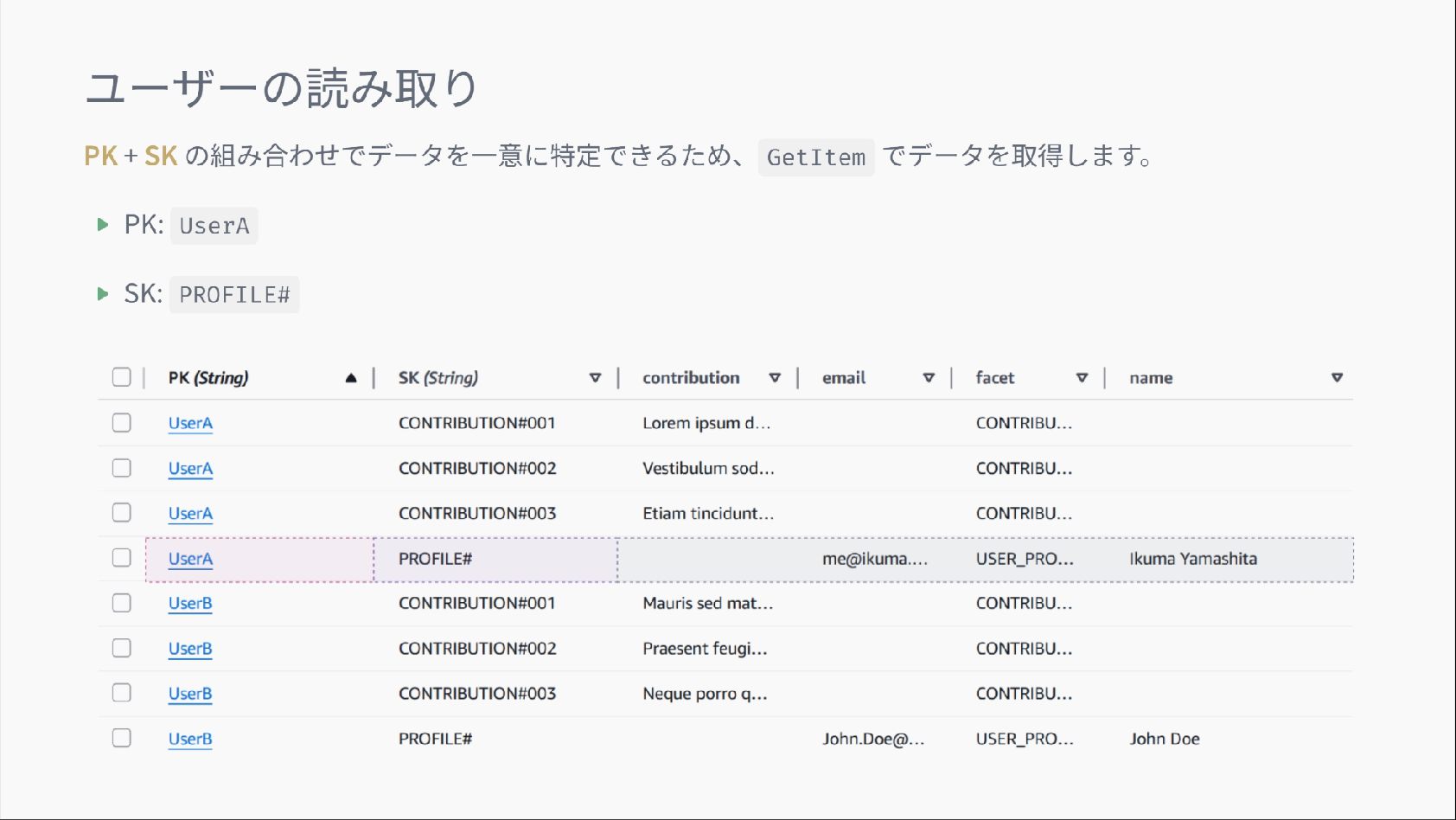Sort by PK column ascending arrow

(351, 378)
